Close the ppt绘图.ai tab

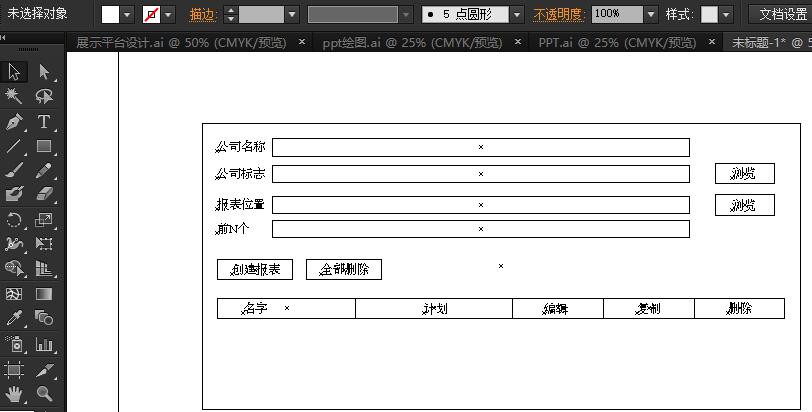pyautogui.click(x=518, y=42)
